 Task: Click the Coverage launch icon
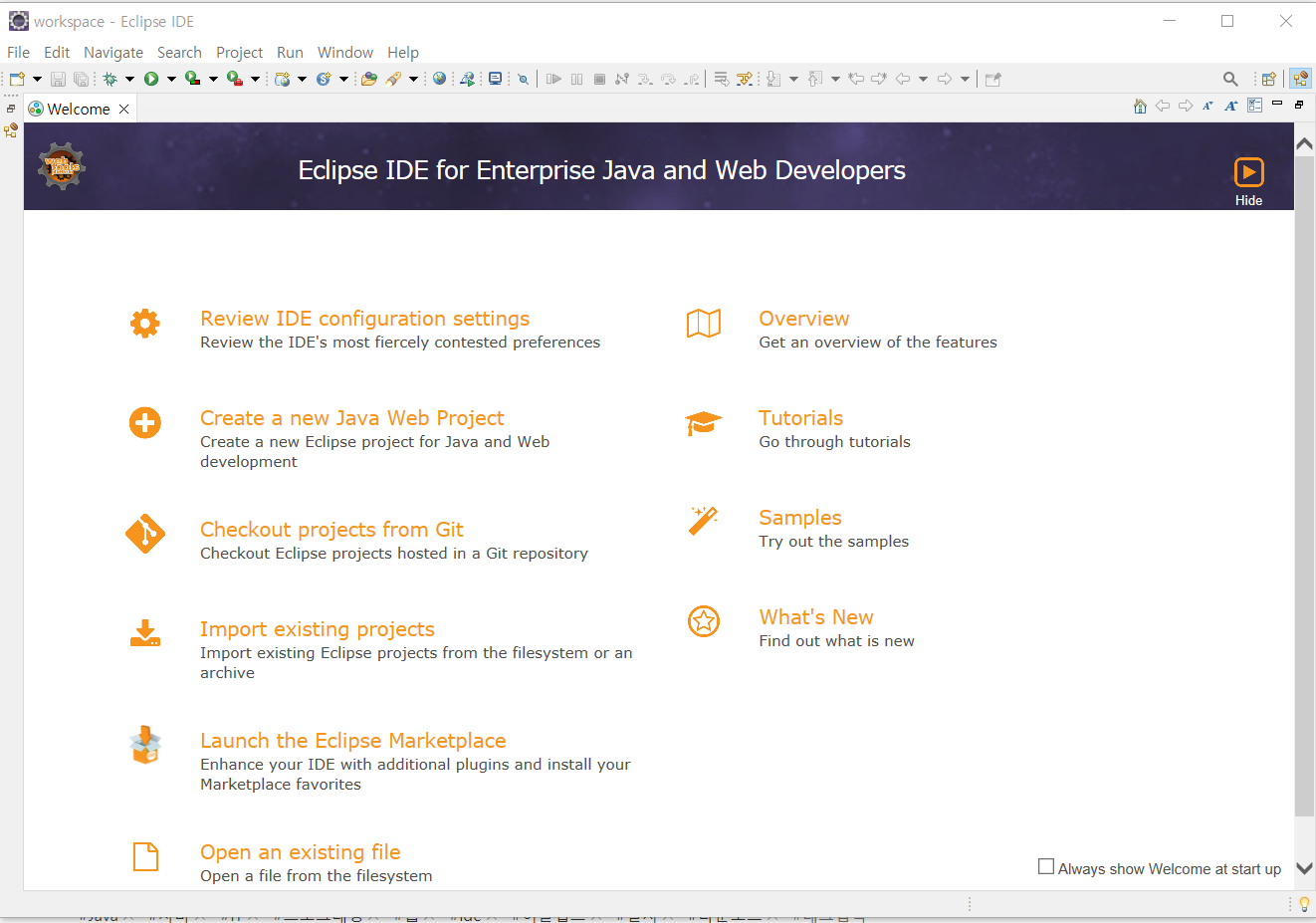tap(191, 78)
